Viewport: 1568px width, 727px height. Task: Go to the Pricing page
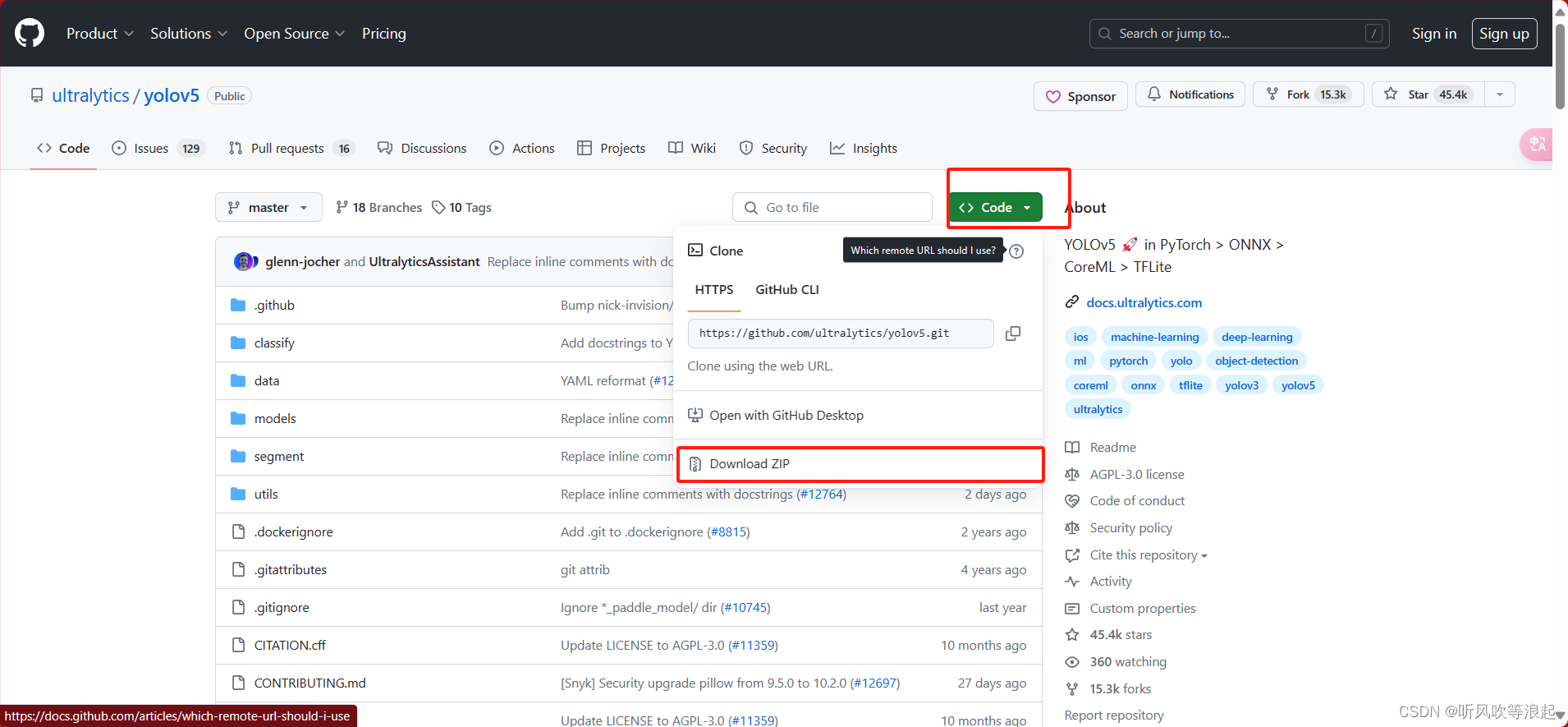383,34
